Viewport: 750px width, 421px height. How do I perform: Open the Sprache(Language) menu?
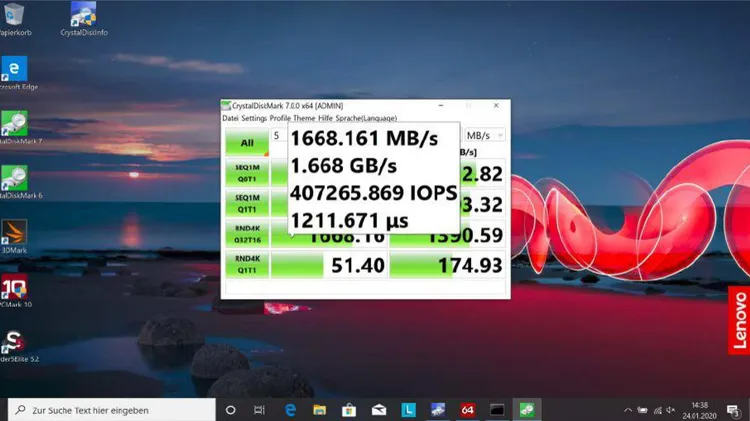366,118
